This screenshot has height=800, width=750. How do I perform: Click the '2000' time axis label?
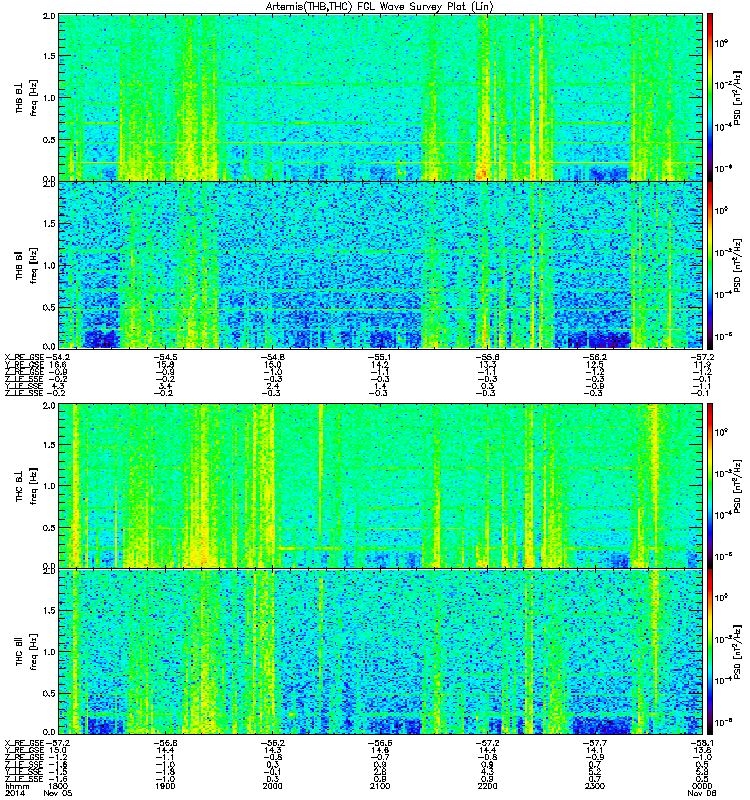(272, 786)
